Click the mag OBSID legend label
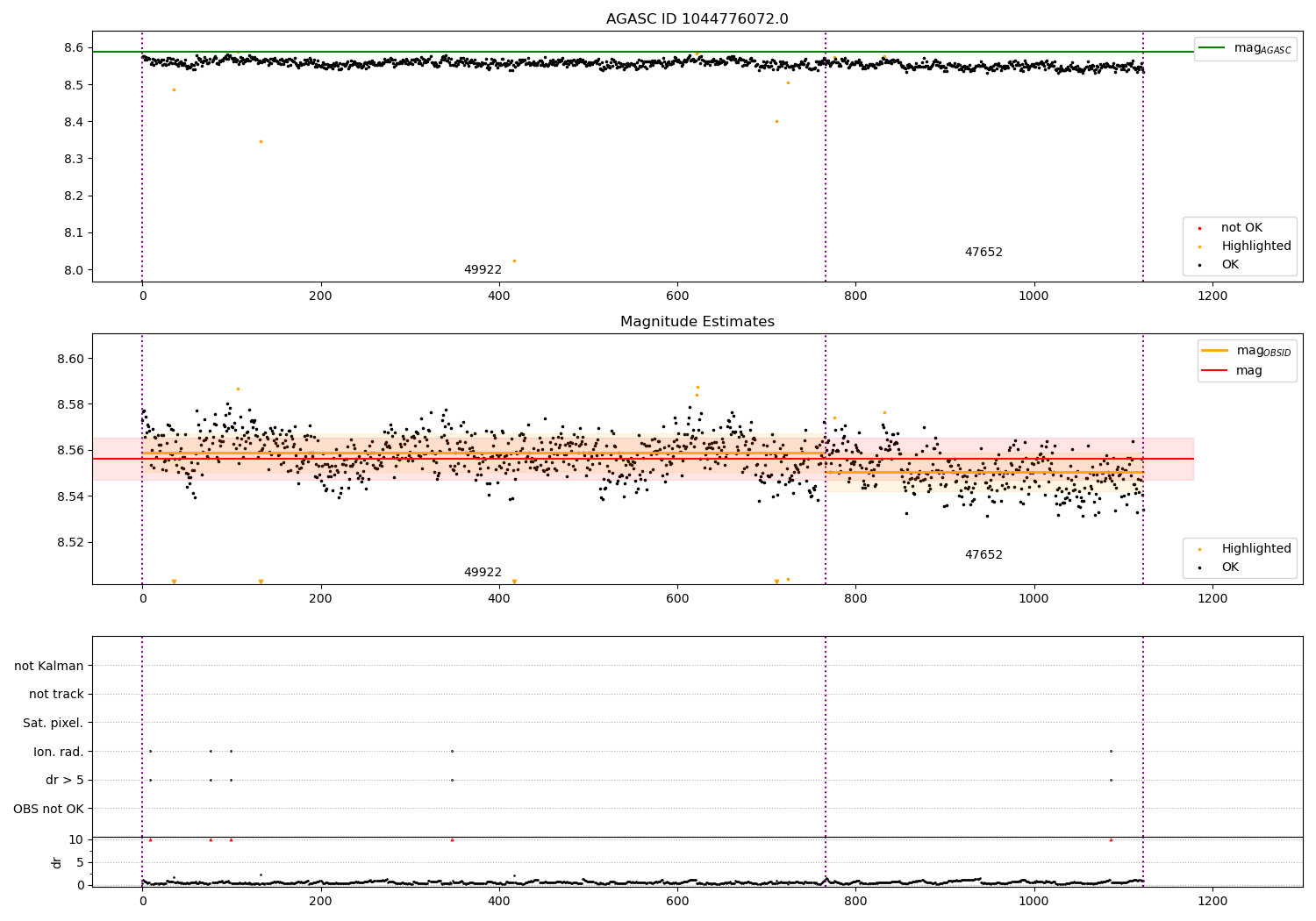The image size is (1316, 921). click(1263, 351)
